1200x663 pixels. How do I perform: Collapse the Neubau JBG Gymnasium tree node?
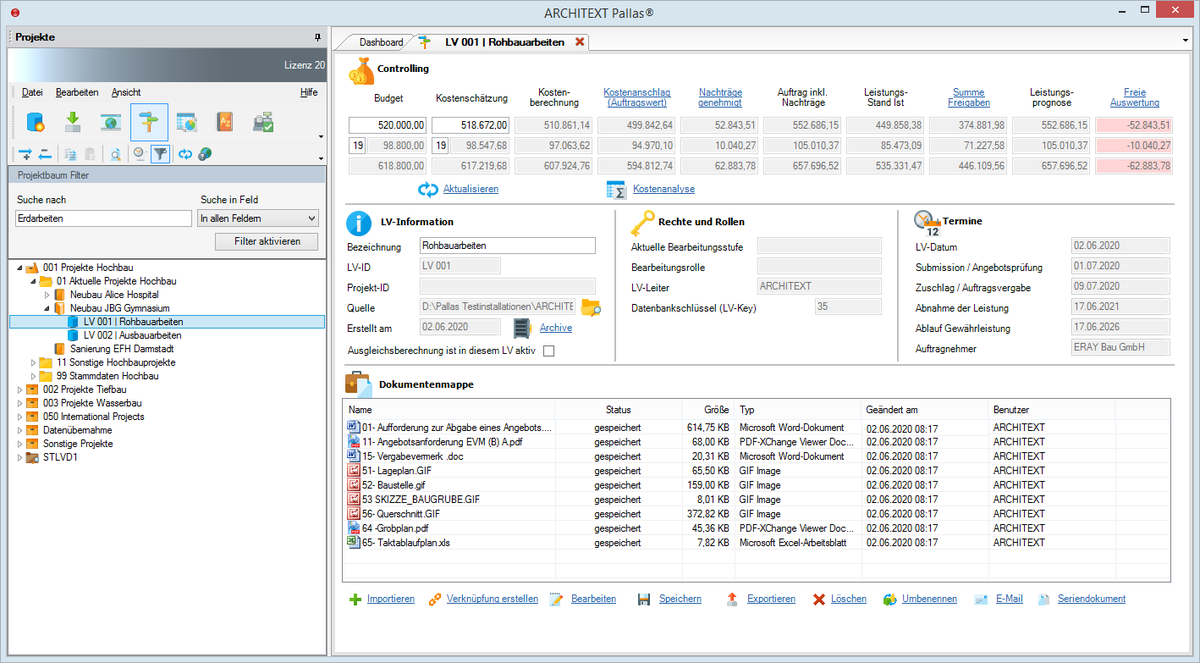pyautogui.click(x=46, y=309)
